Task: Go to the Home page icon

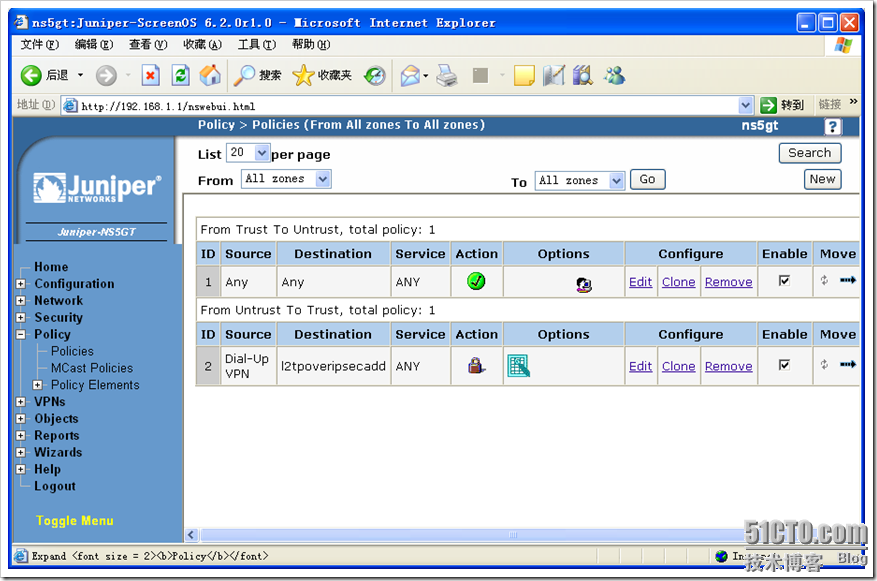Action: 210,75
